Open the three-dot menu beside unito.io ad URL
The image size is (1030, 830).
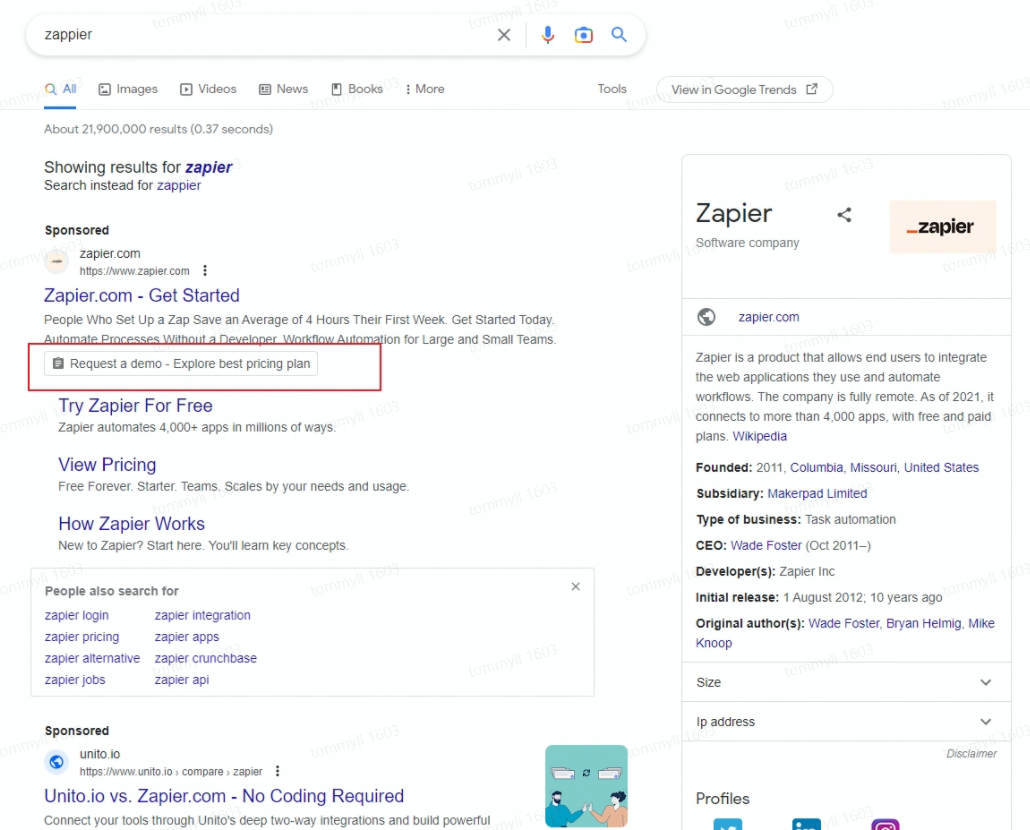277,771
